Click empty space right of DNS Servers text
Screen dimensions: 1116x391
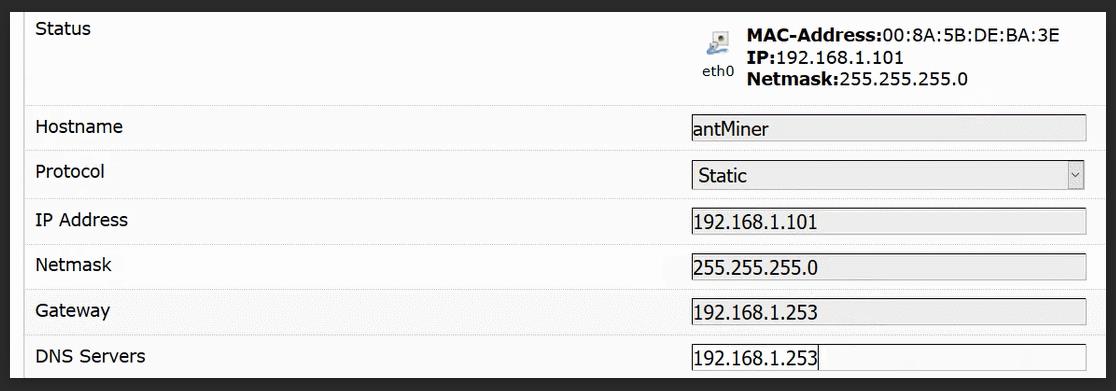click(952, 358)
